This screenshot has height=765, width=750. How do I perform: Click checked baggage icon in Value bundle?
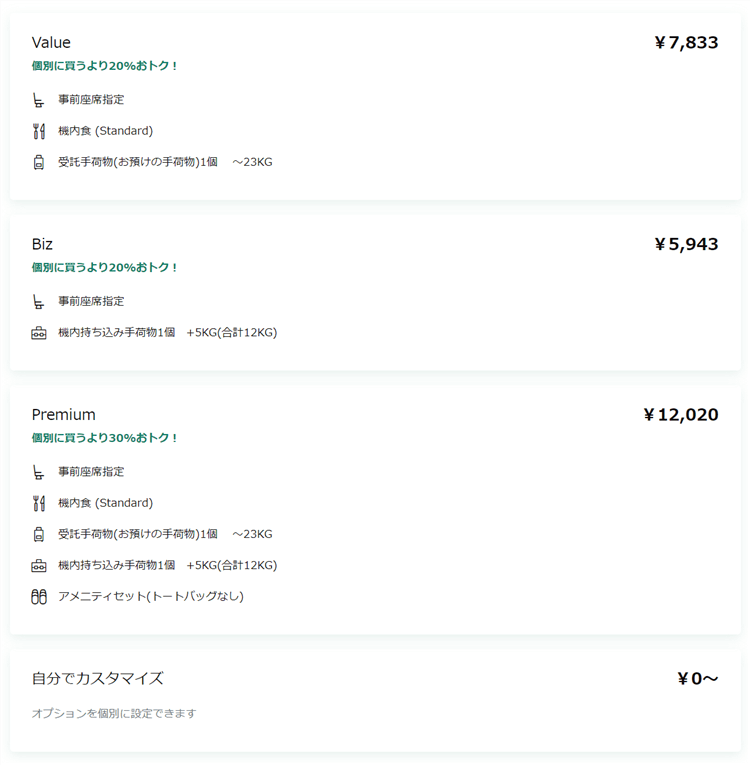point(39,162)
